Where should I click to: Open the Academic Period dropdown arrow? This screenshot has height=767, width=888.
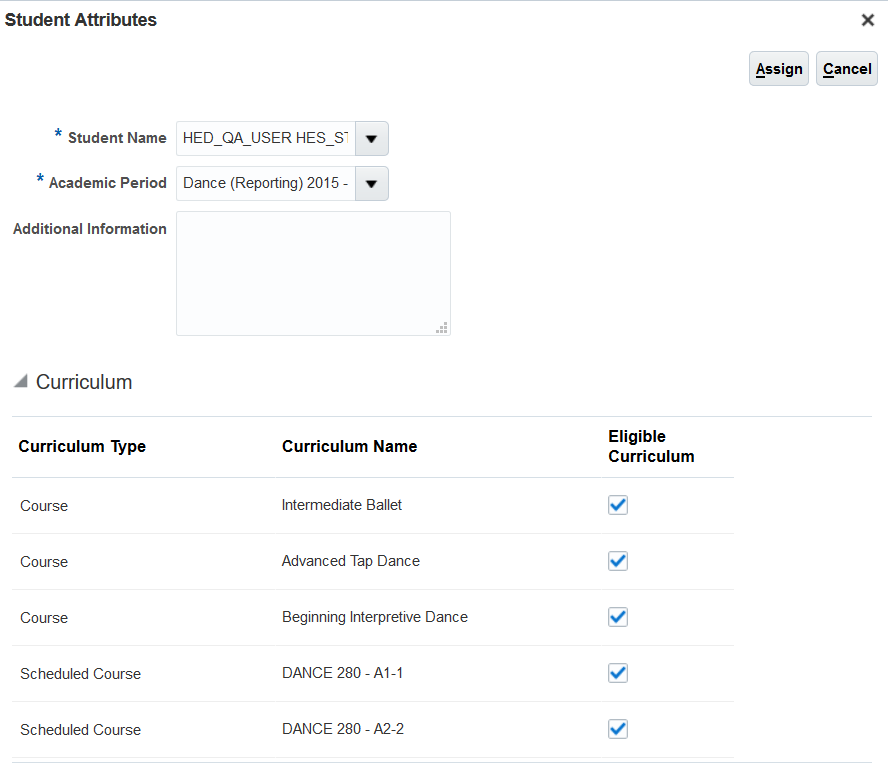[x=371, y=184]
